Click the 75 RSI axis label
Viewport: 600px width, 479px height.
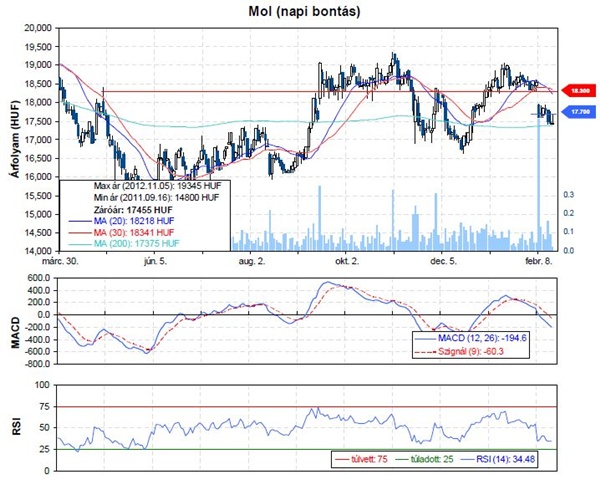click(46, 407)
